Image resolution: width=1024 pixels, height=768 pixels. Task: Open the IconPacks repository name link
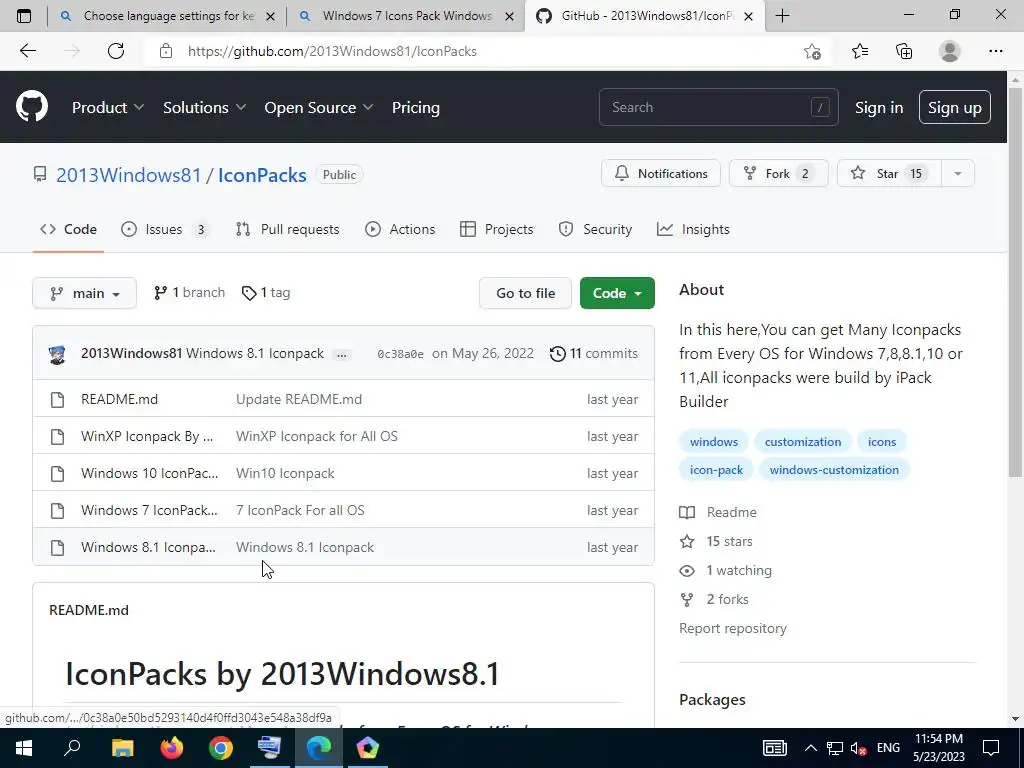[x=262, y=175]
